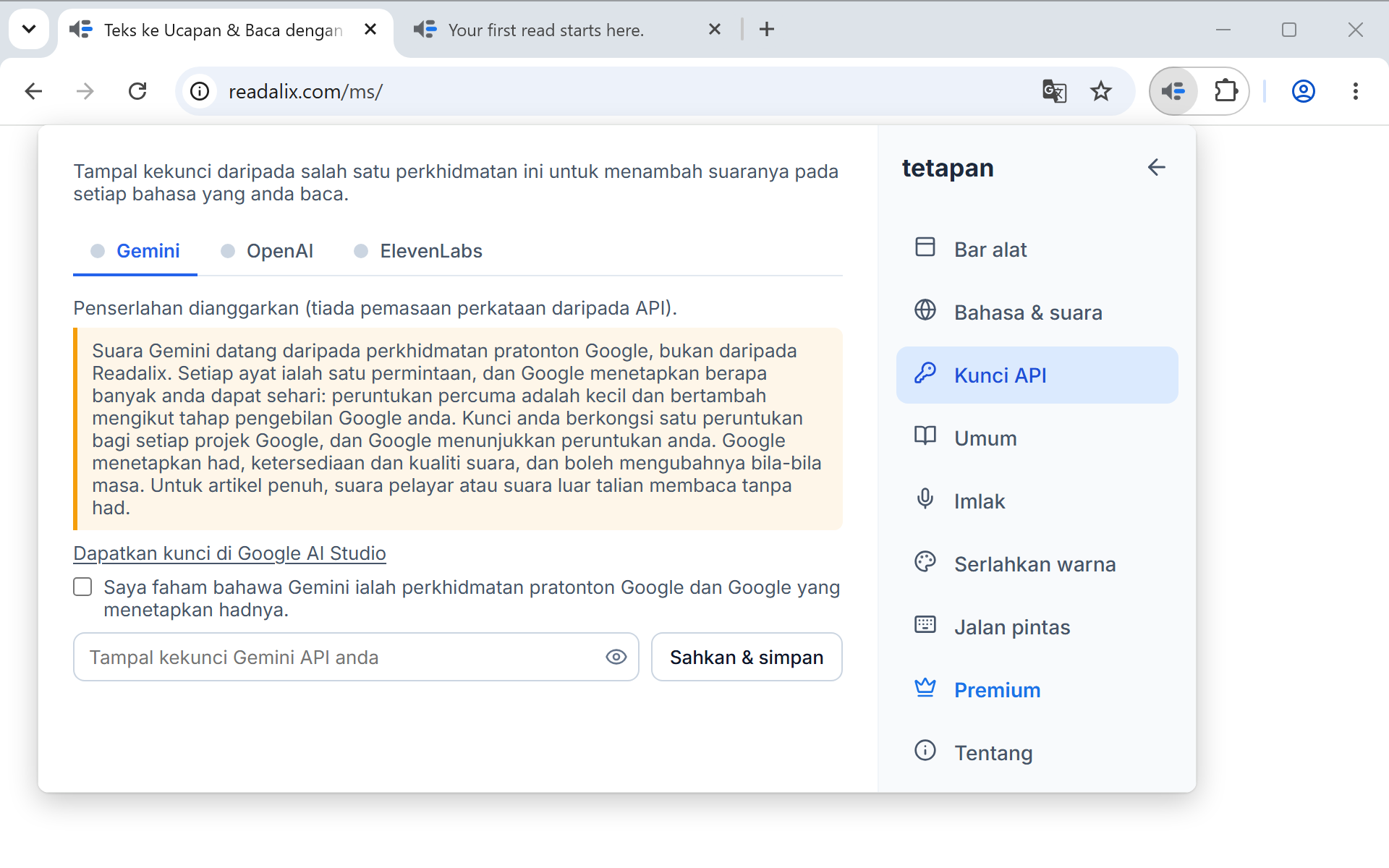This screenshot has width=1389, height=868.
Task: Open the Chrome three-dot menu
Action: tap(1355, 91)
